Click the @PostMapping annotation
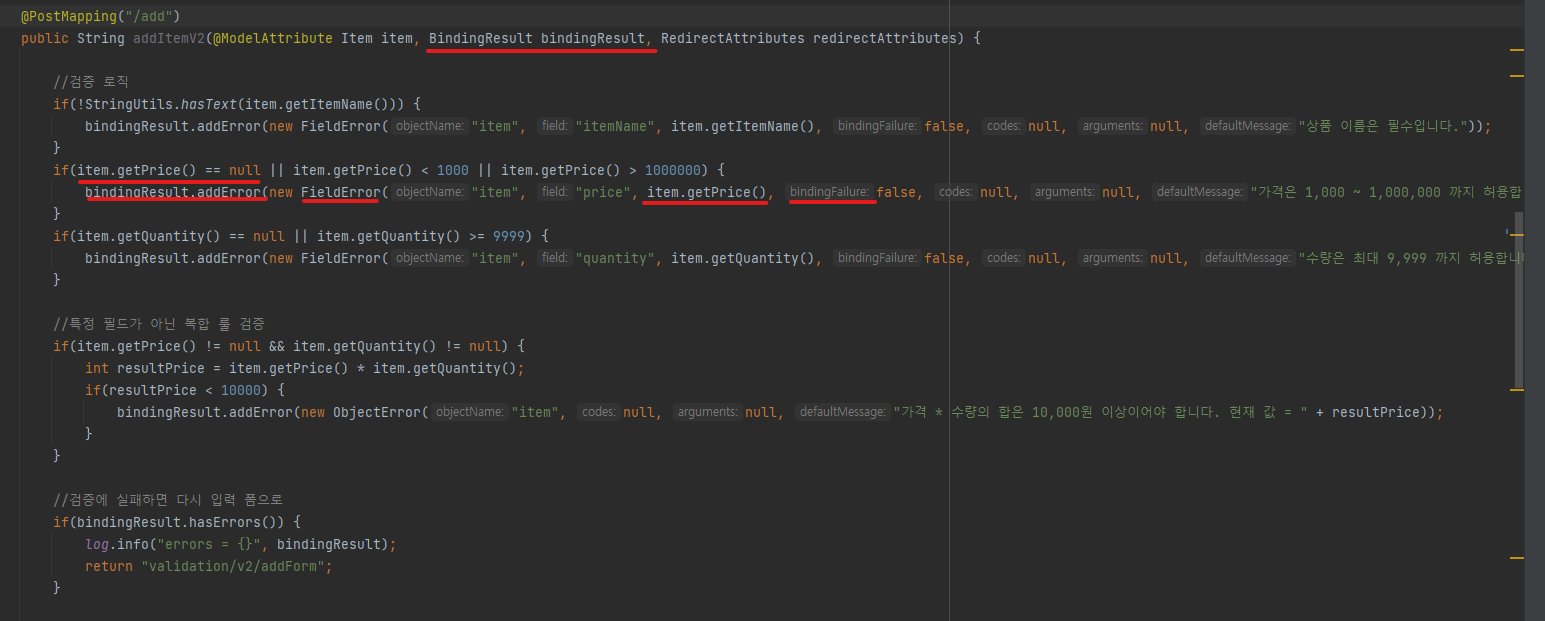Screen dimensions: 1545x621 point(68,17)
